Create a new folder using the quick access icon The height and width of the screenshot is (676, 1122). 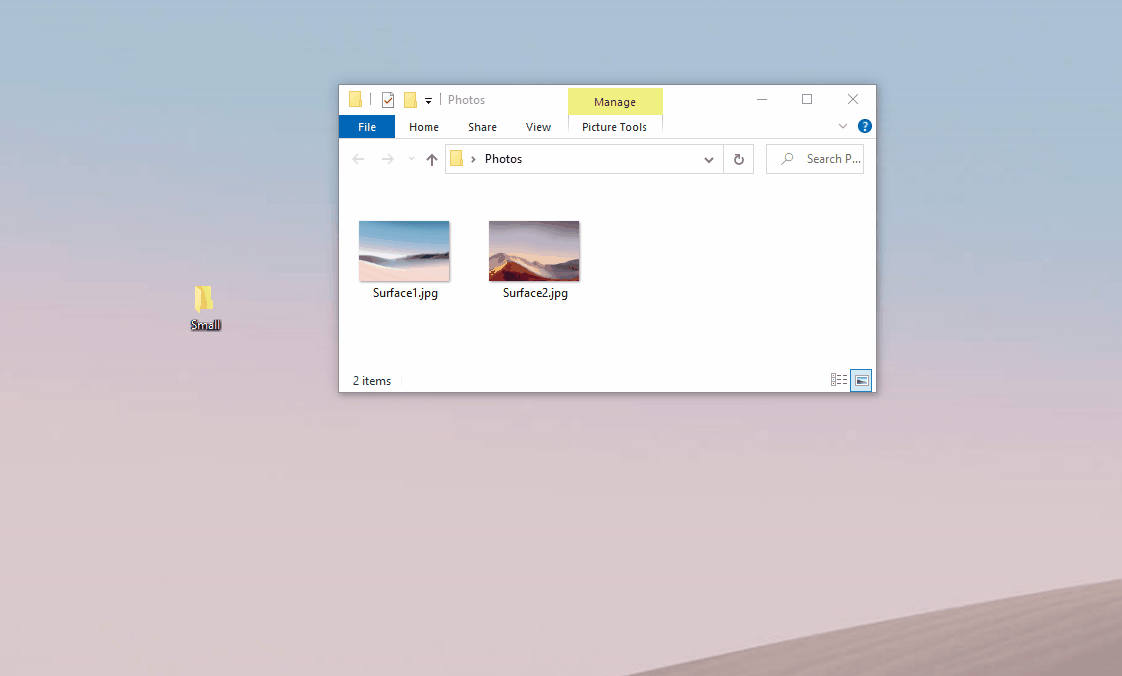(410, 99)
